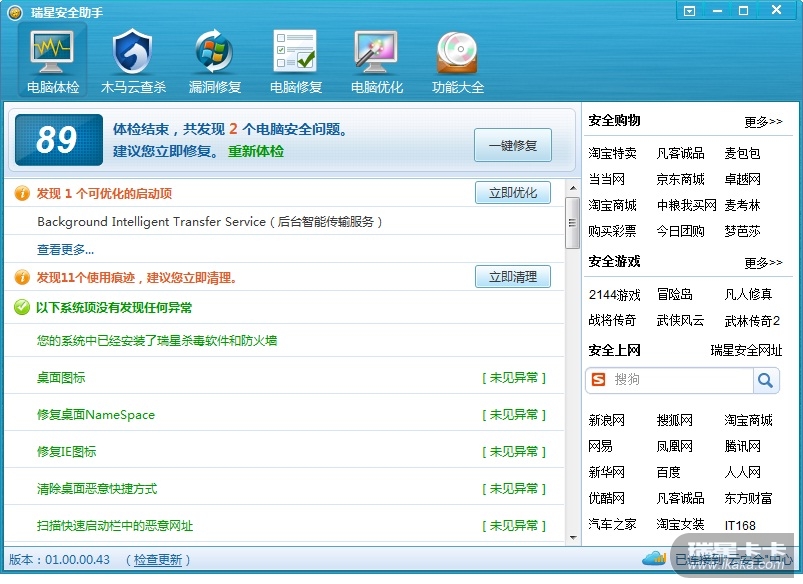Select the 桌面图标 row
803x584 pixels.
tap(284, 378)
